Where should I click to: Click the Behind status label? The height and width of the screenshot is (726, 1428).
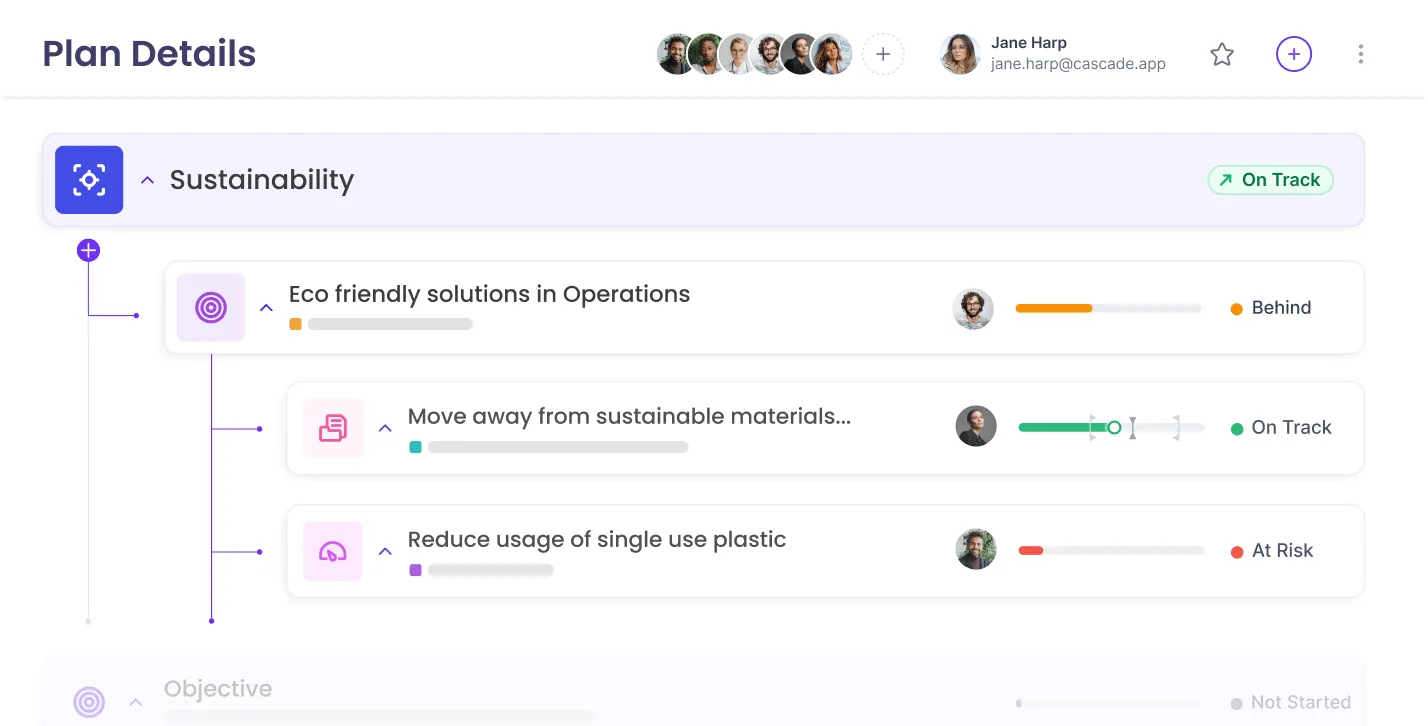coord(1280,308)
